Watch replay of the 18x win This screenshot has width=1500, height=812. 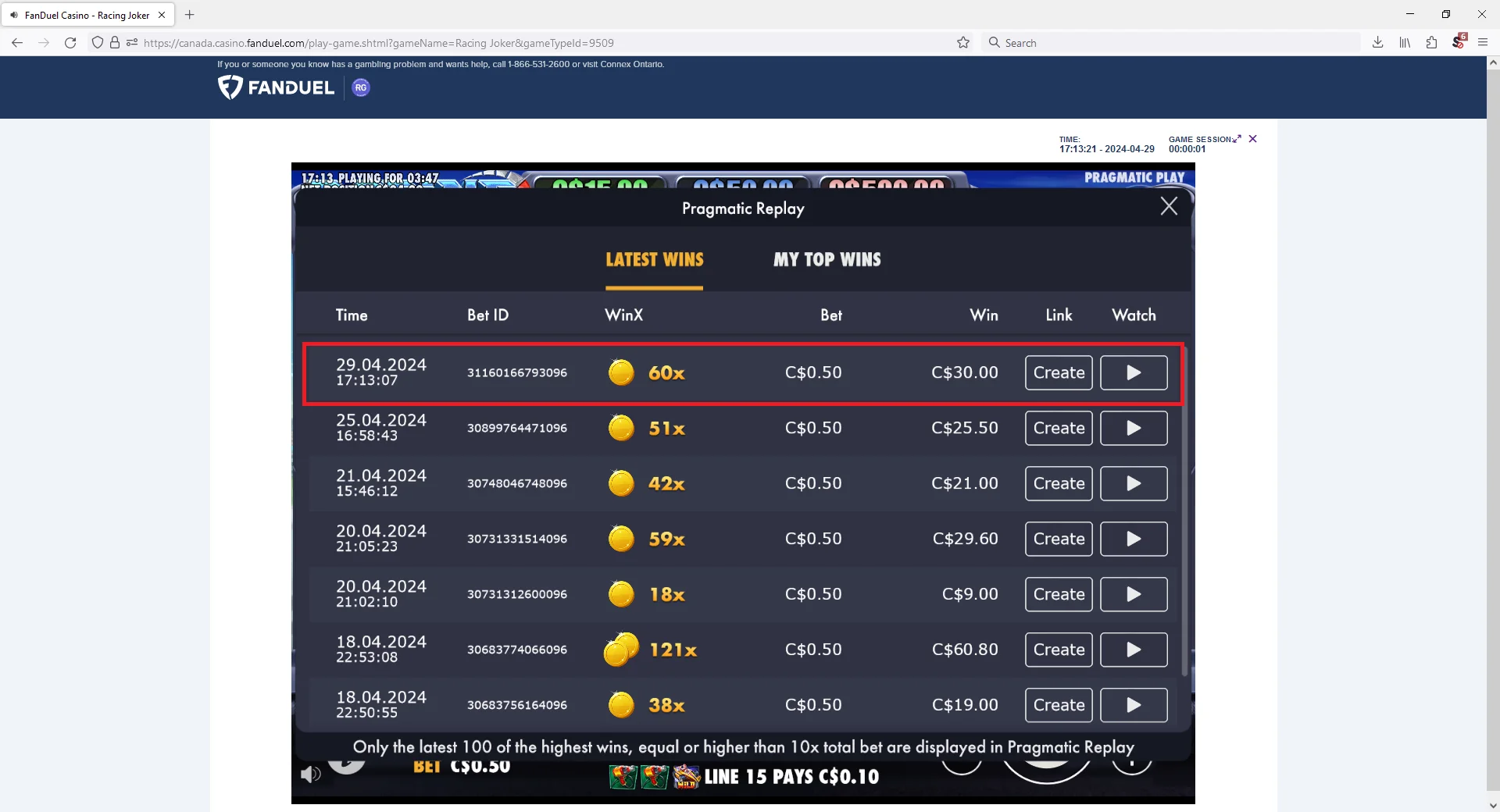click(1134, 594)
